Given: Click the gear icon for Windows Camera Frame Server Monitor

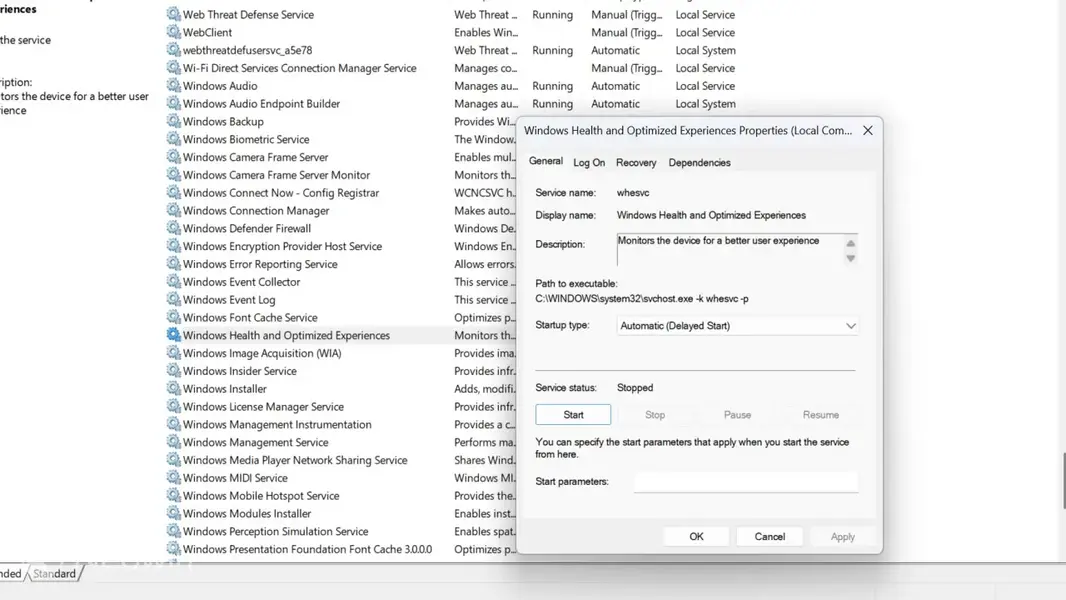Looking at the screenshot, I should pos(173,175).
